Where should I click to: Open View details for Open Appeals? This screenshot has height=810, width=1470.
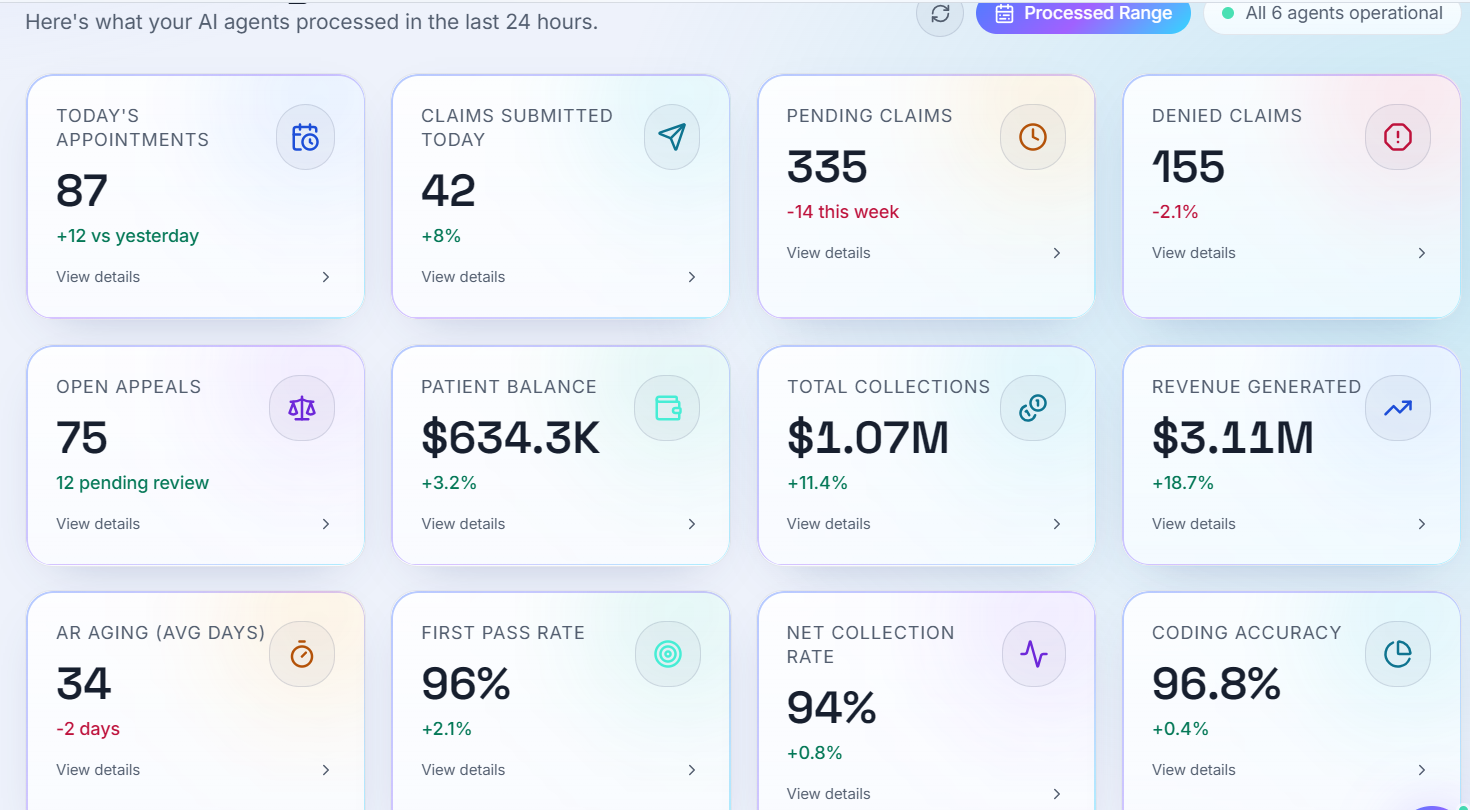(x=98, y=524)
